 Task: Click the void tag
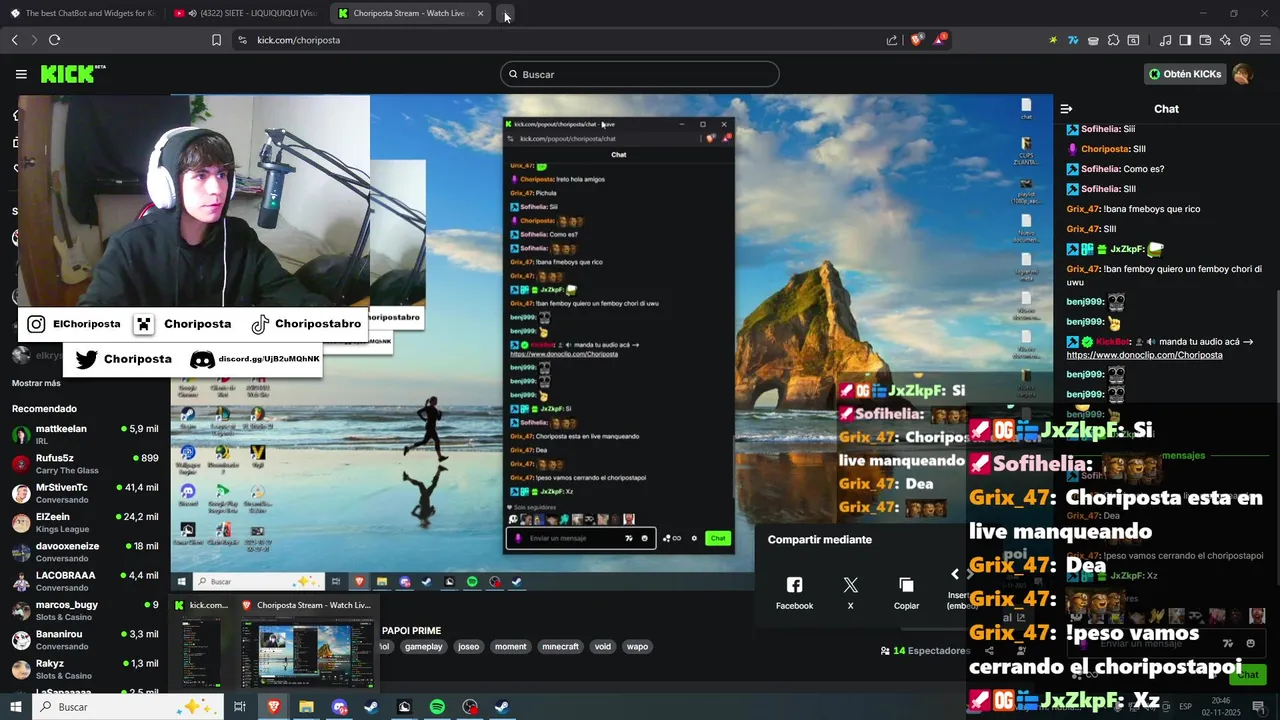[x=602, y=647]
